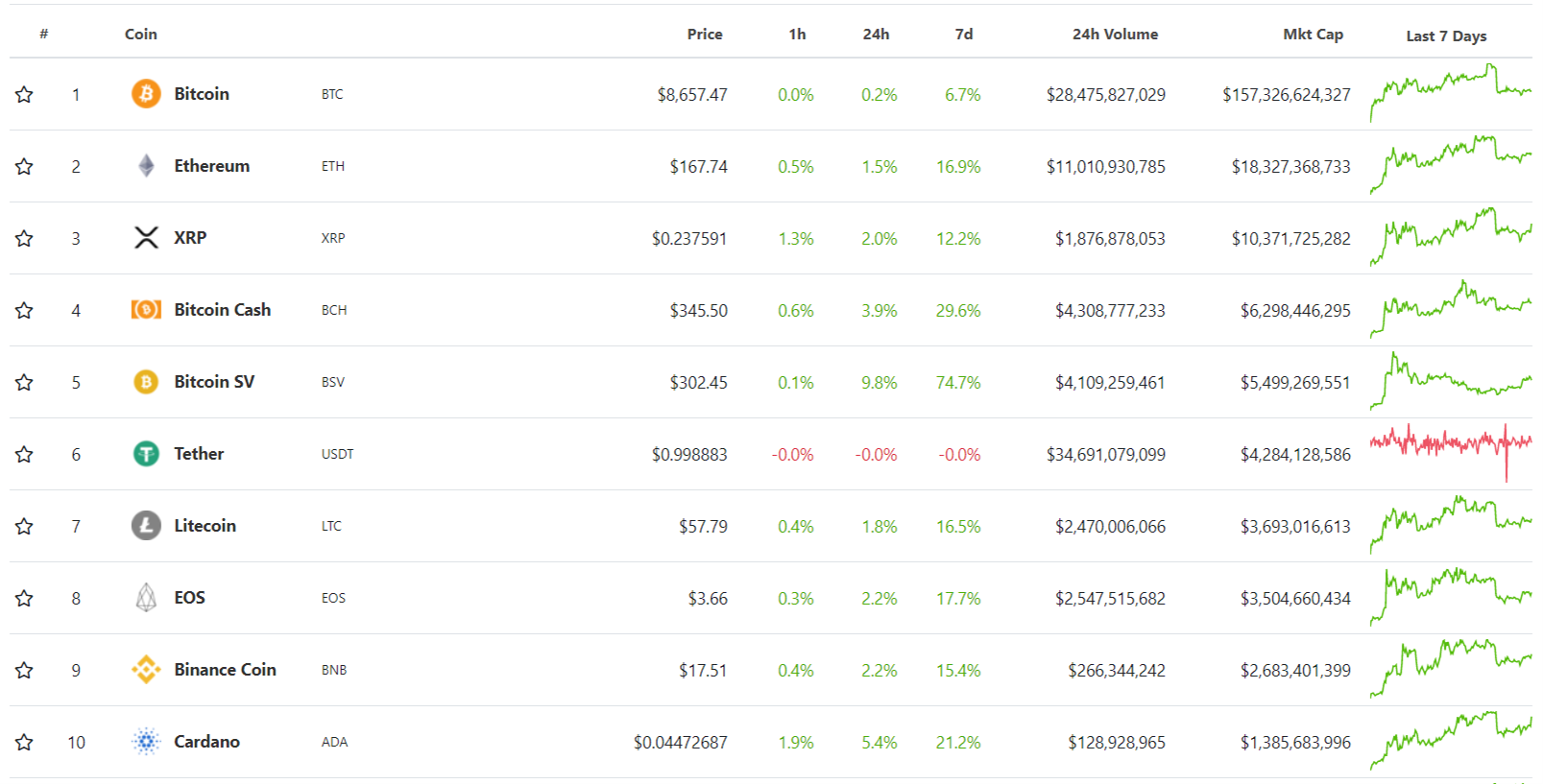
Task: Open the EOS coin name link
Action: (x=189, y=598)
